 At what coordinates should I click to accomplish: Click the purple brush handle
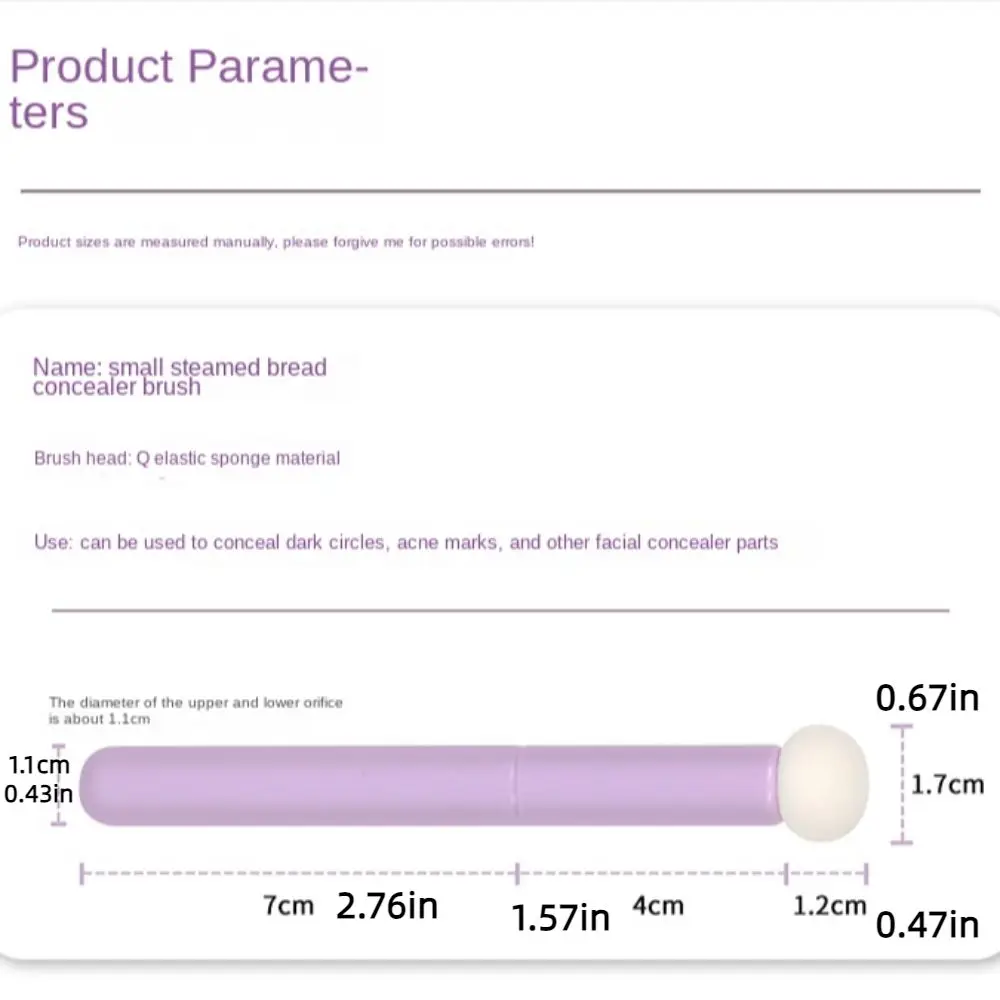pyautogui.click(x=431, y=785)
